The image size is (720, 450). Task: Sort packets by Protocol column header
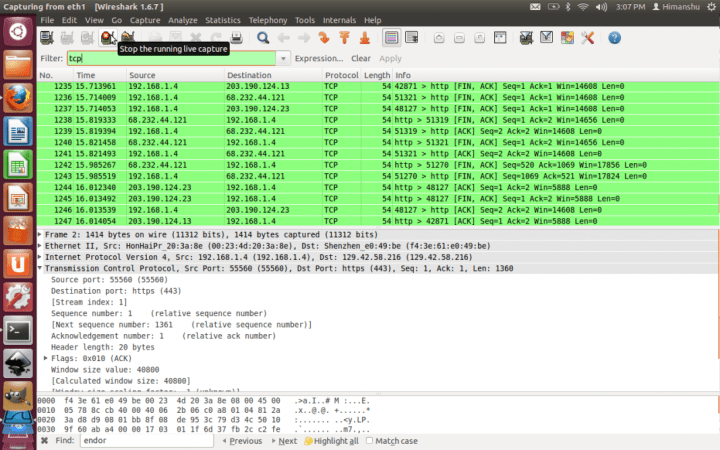pyautogui.click(x=342, y=75)
